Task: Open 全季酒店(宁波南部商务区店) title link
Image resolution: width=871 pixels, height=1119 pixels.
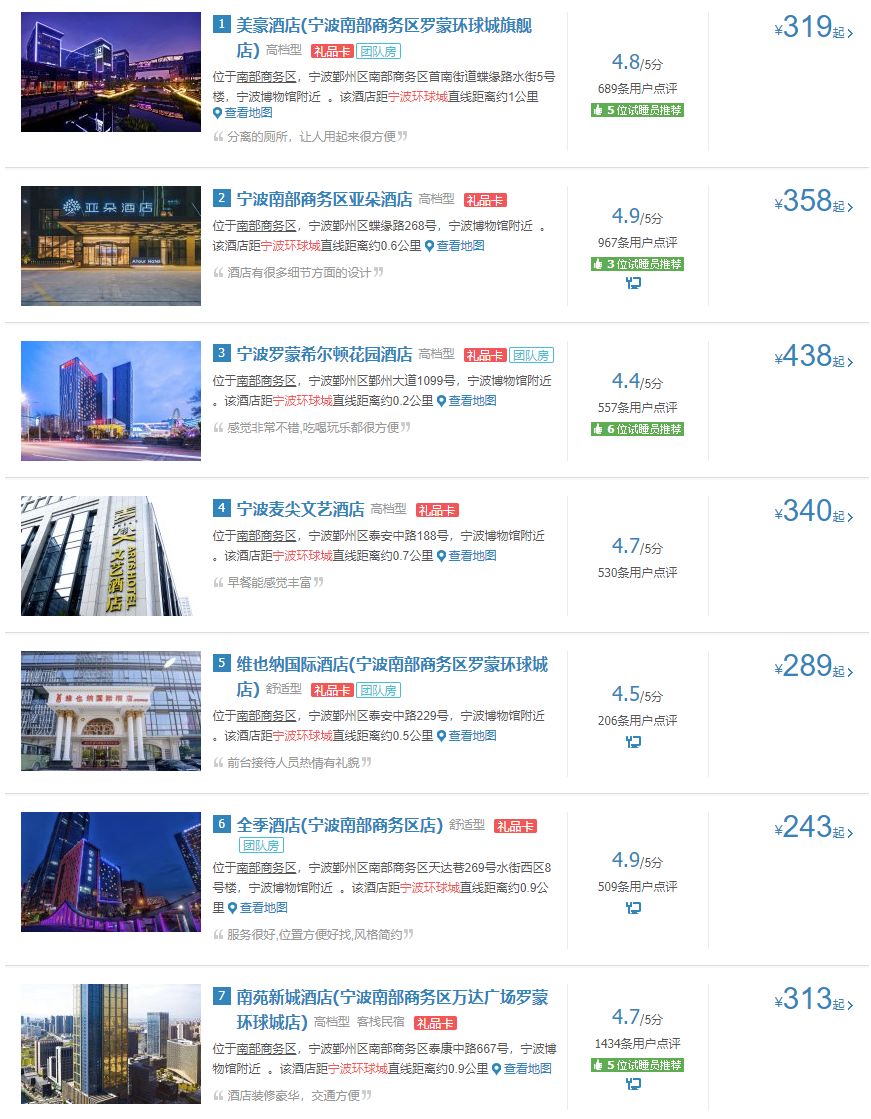Action: (340, 825)
